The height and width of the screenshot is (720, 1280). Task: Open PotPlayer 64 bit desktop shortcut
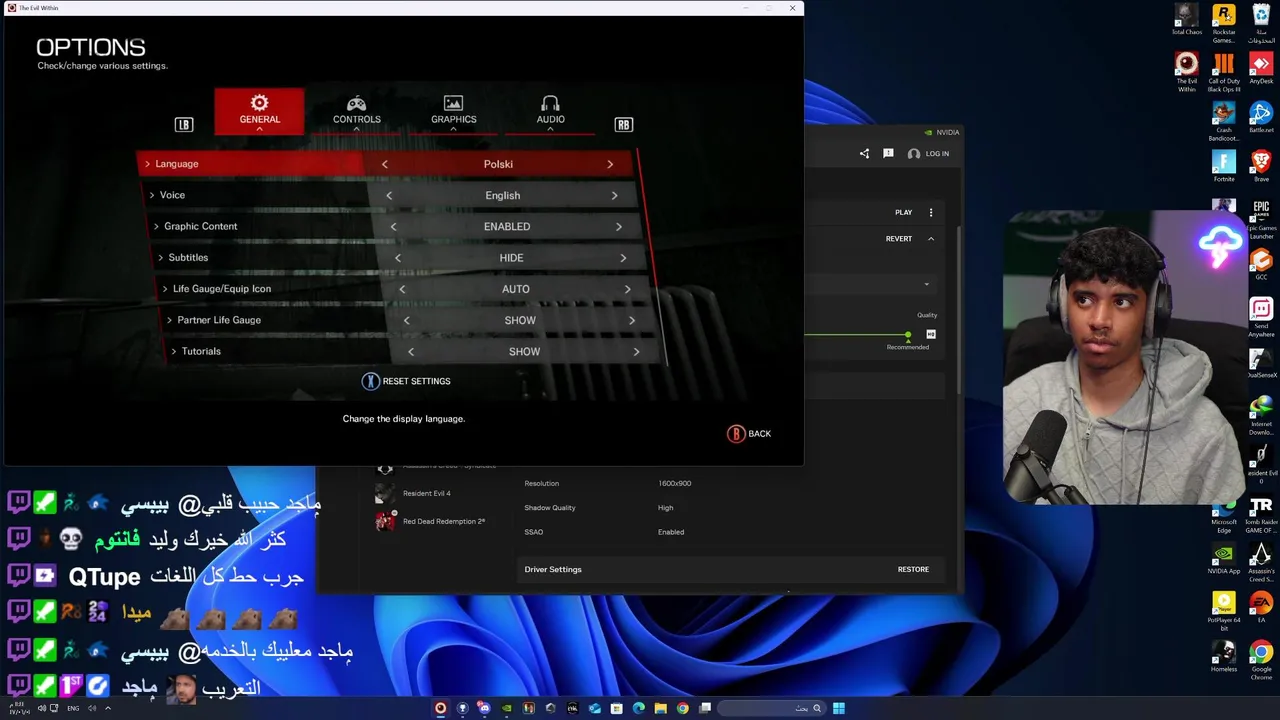[1224, 611]
